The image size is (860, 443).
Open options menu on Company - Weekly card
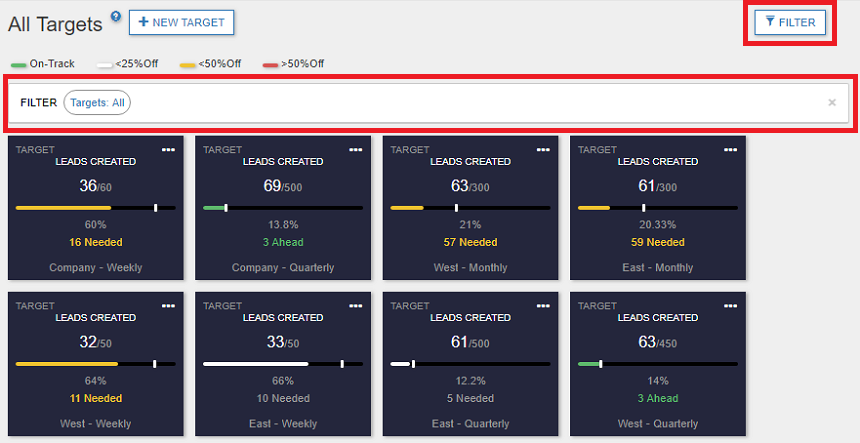(168, 149)
